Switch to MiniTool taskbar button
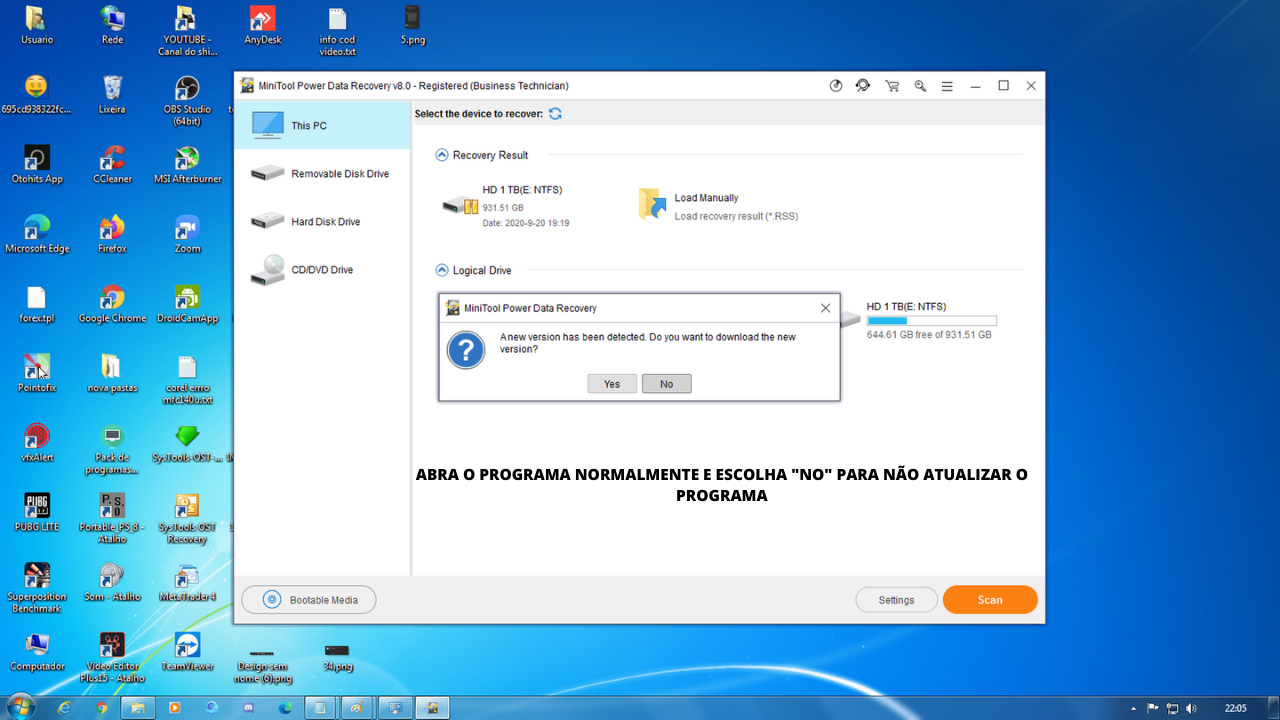This screenshot has width=1280, height=720. (432, 707)
